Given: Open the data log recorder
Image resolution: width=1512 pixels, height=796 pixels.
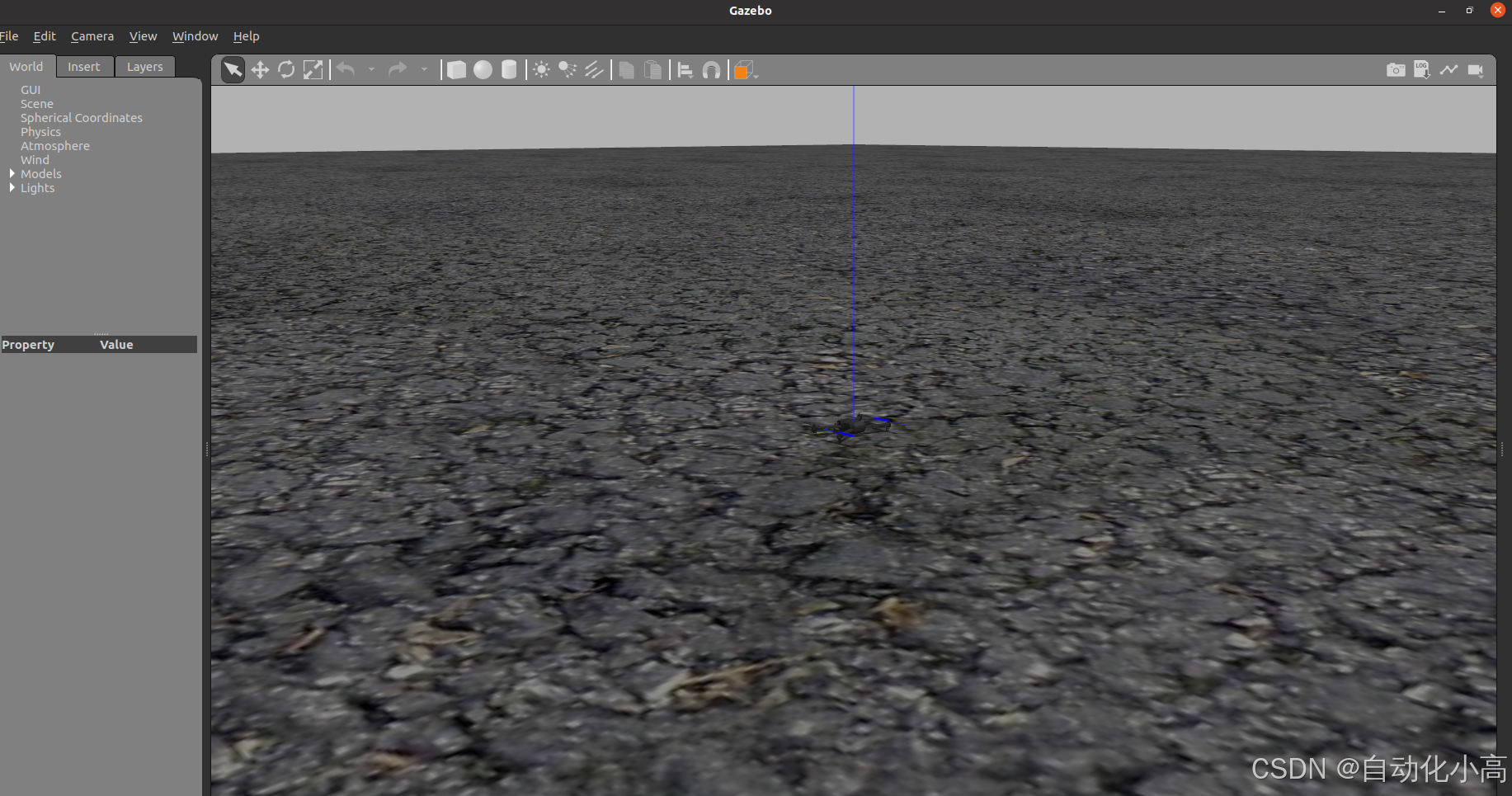Looking at the screenshot, I should [1422, 70].
